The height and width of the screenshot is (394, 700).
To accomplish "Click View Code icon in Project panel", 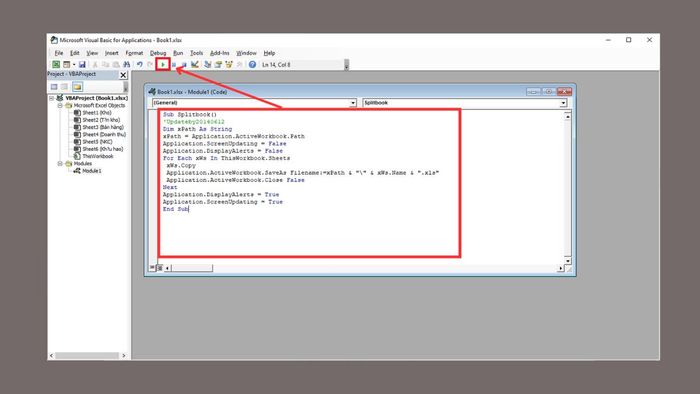I will (x=54, y=87).
